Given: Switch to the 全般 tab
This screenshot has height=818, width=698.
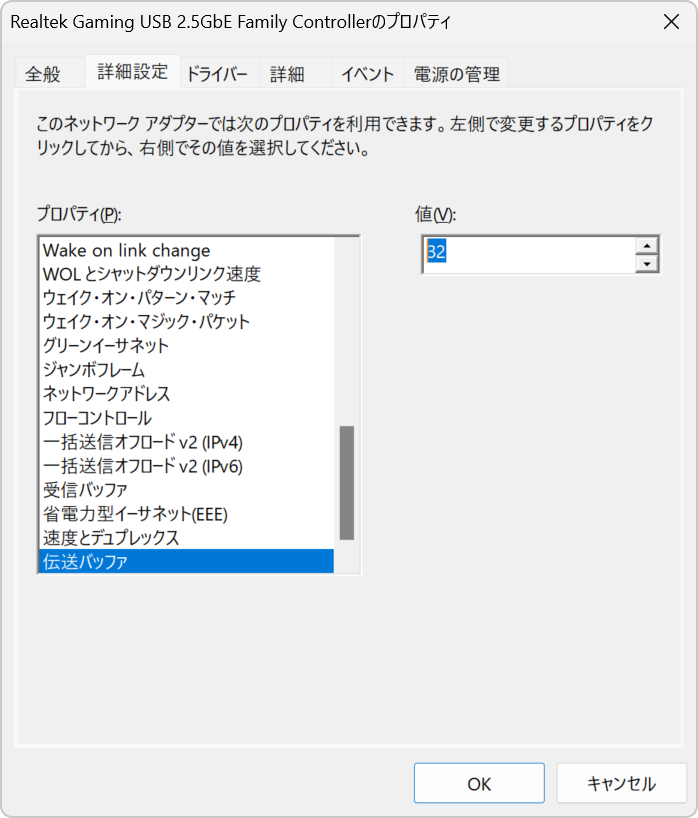Looking at the screenshot, I should pos(43,74).
